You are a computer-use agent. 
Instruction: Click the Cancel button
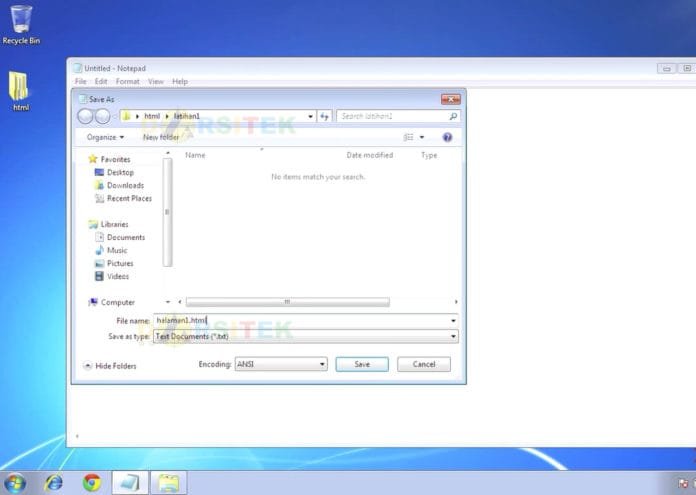click(424, 364)
